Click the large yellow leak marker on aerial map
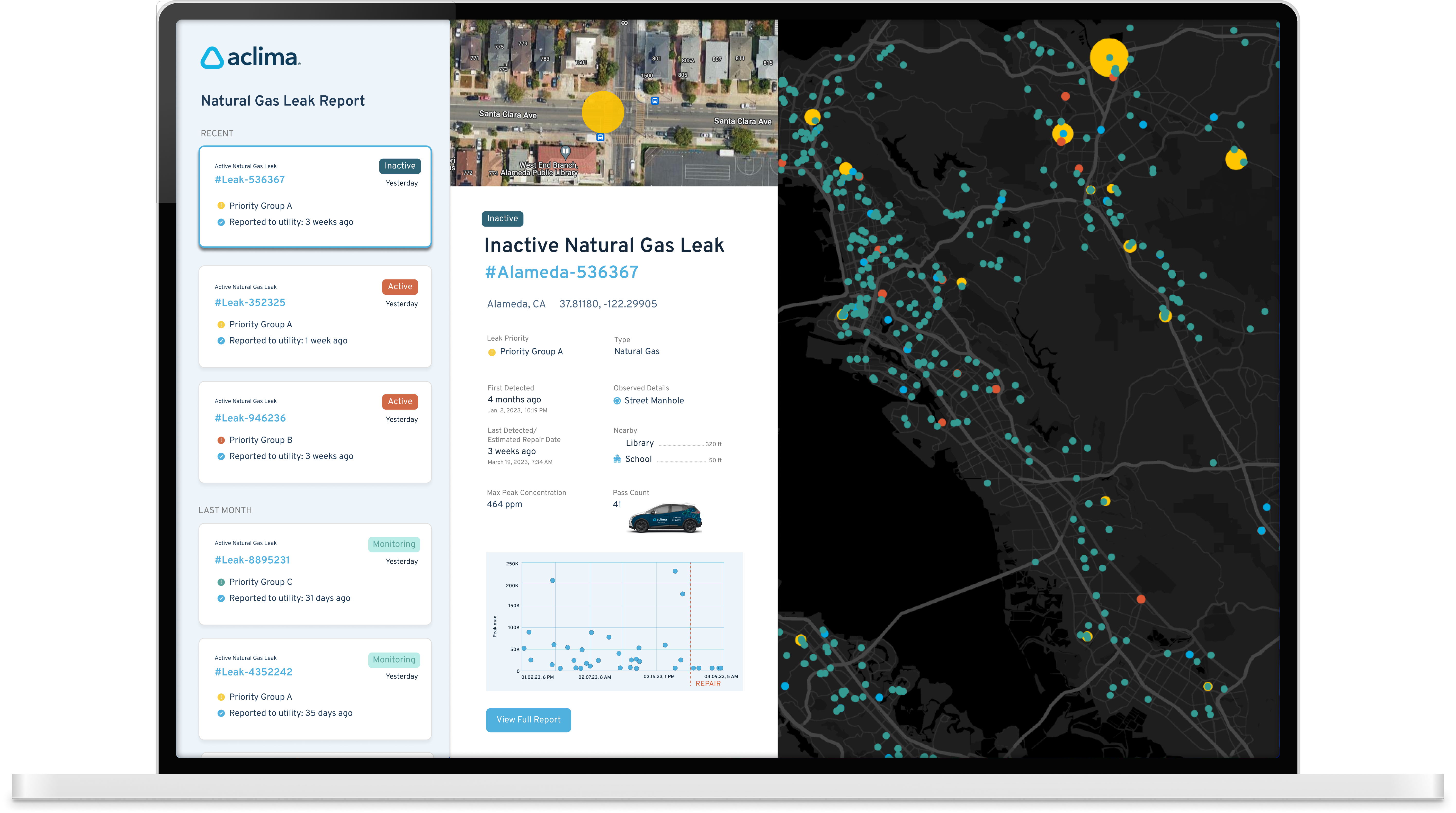This screenshot has width=1456, height=813. coord(603,112)
